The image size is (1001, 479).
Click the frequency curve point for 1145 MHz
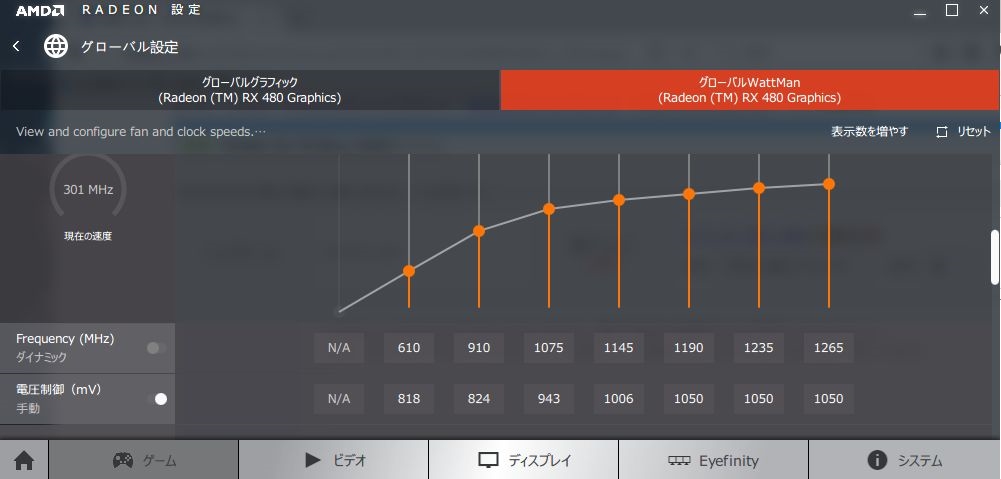(619, 200)
